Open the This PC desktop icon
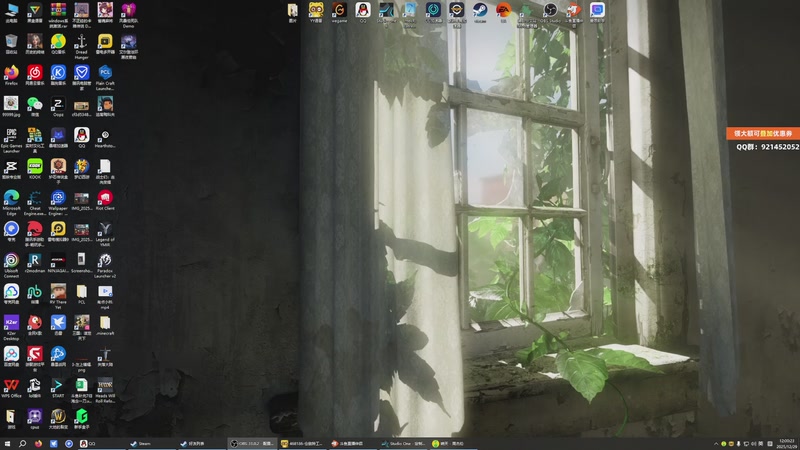800x450 pixels. [11, 13]
